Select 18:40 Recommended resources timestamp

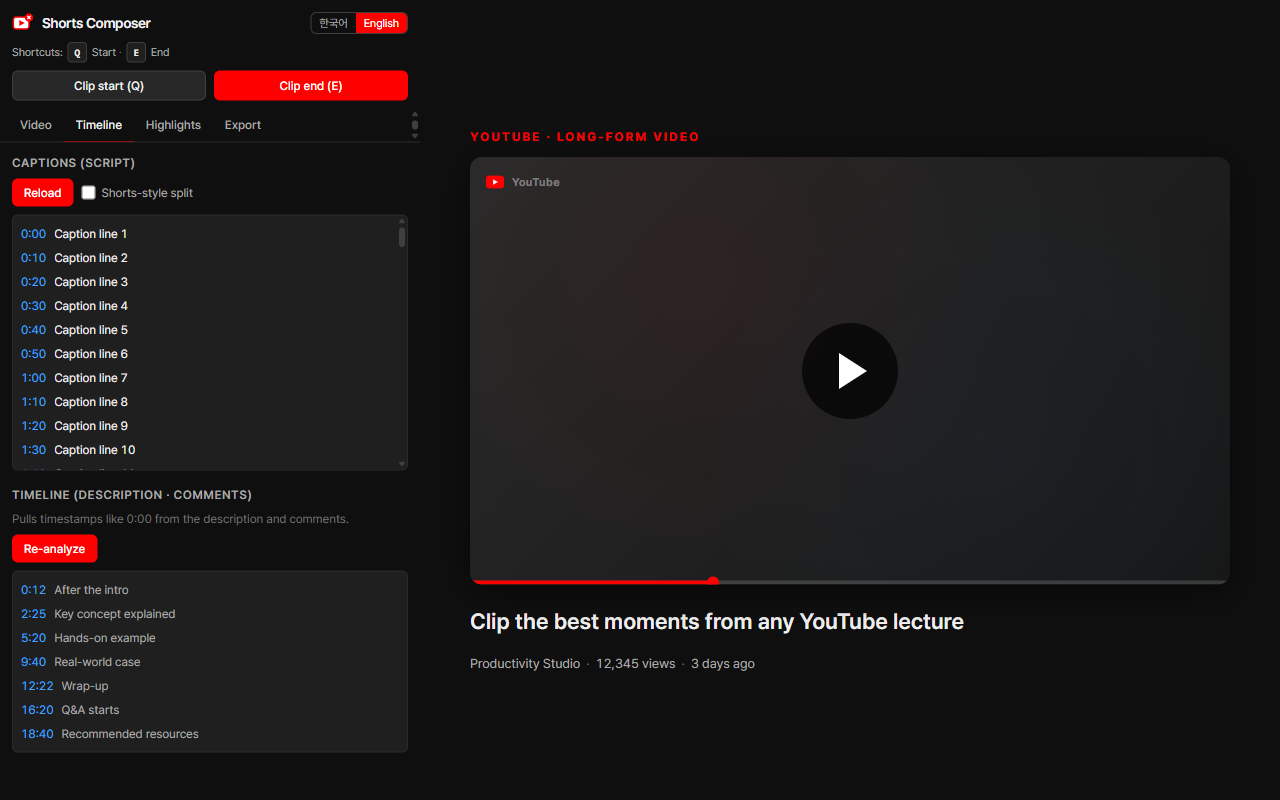[210, 734]
